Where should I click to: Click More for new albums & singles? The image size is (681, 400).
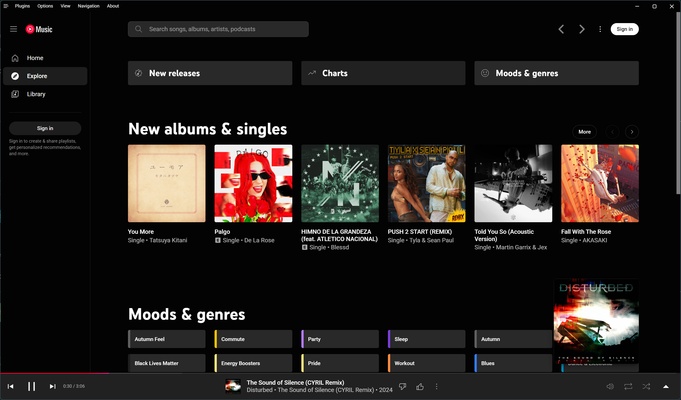[585, 132]
